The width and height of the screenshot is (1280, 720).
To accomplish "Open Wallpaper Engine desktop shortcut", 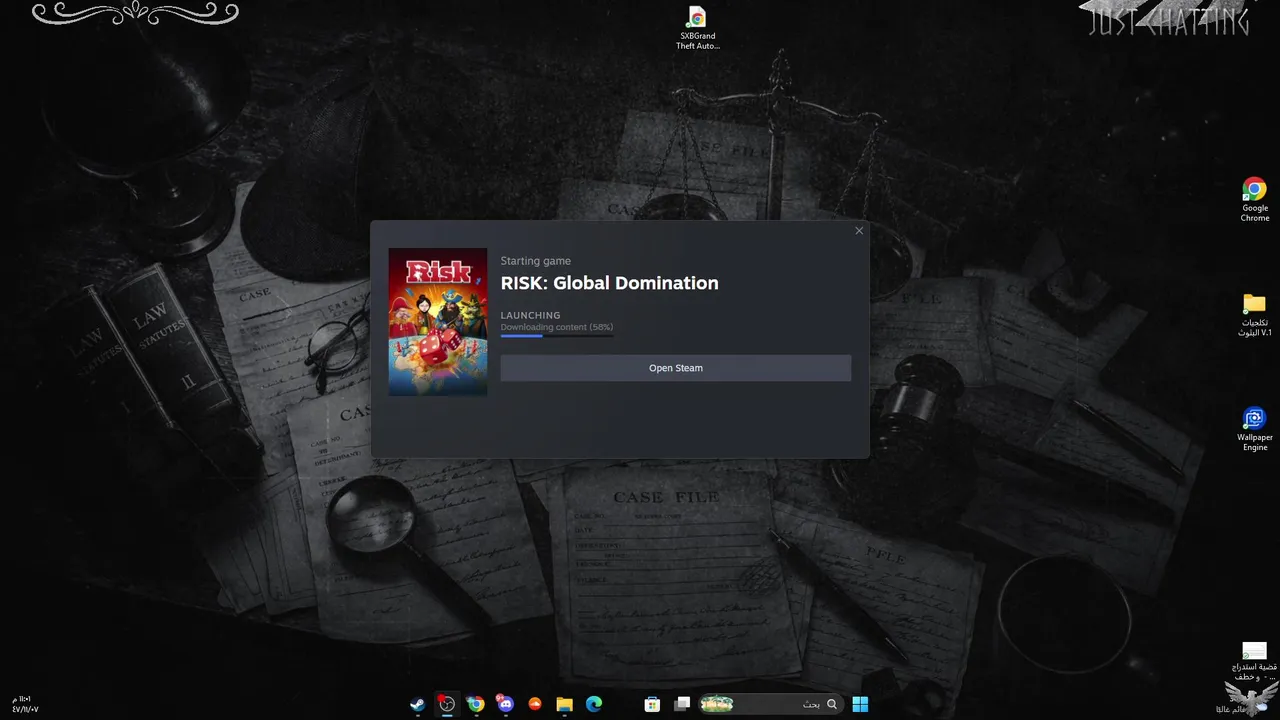I will (1255, 429).
